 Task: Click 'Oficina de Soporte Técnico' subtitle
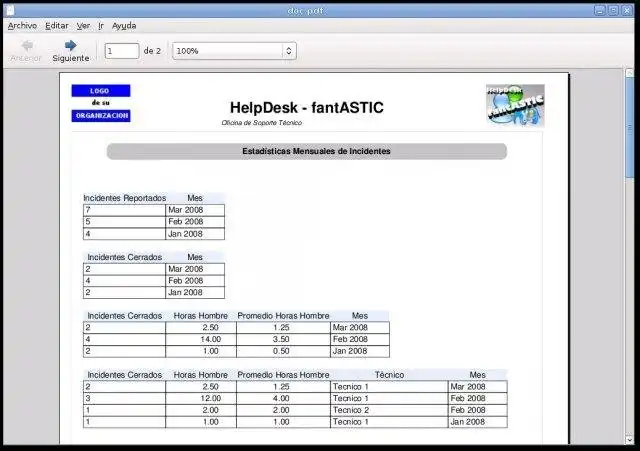262,123
